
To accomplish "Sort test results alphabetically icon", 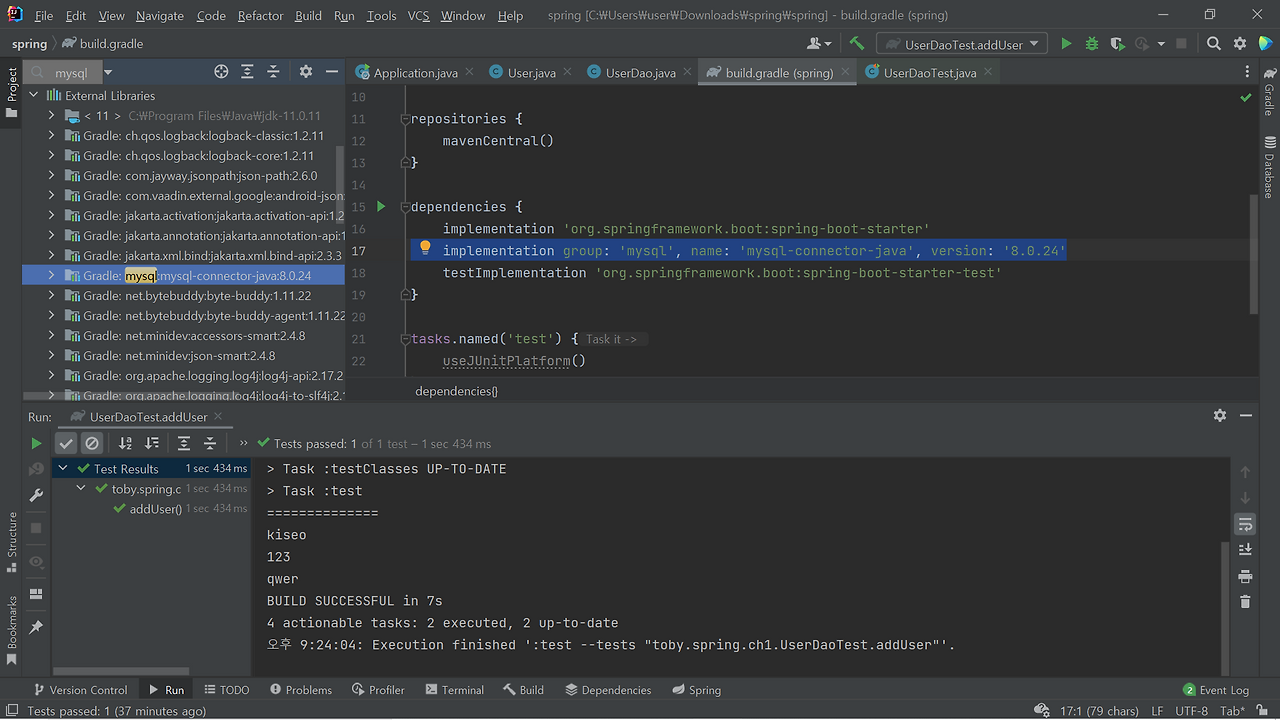I will tap(125, 443).
